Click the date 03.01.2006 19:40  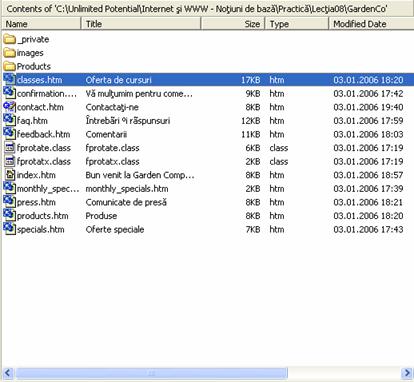tap(368, 107)
